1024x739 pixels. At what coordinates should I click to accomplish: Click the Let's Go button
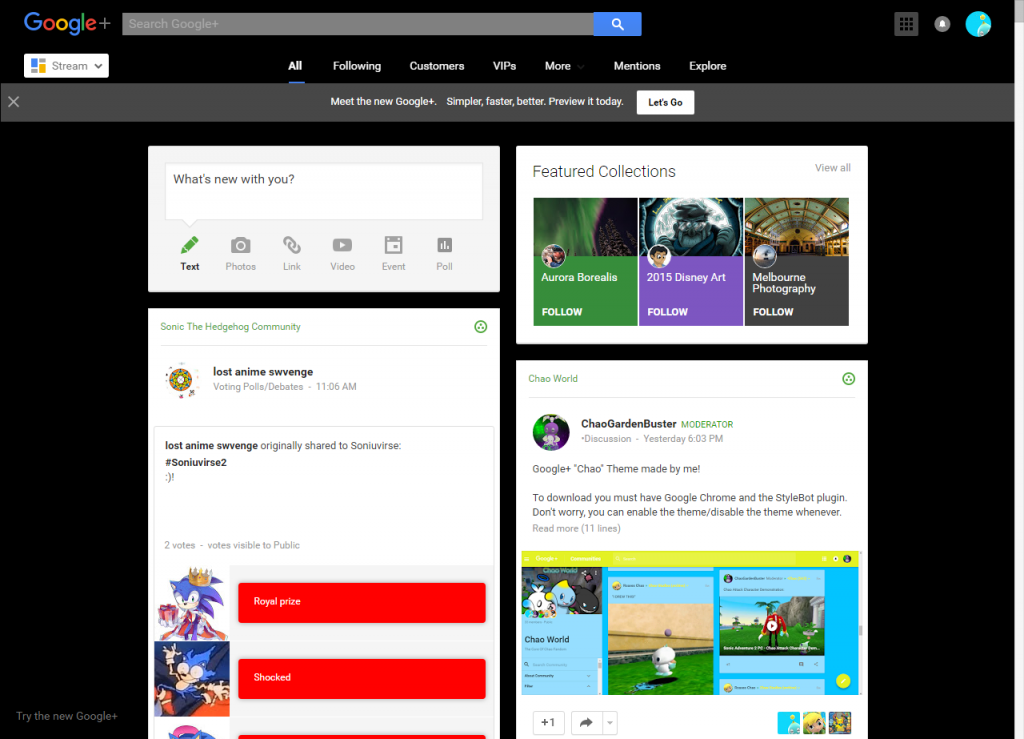[x=665, y=102]
